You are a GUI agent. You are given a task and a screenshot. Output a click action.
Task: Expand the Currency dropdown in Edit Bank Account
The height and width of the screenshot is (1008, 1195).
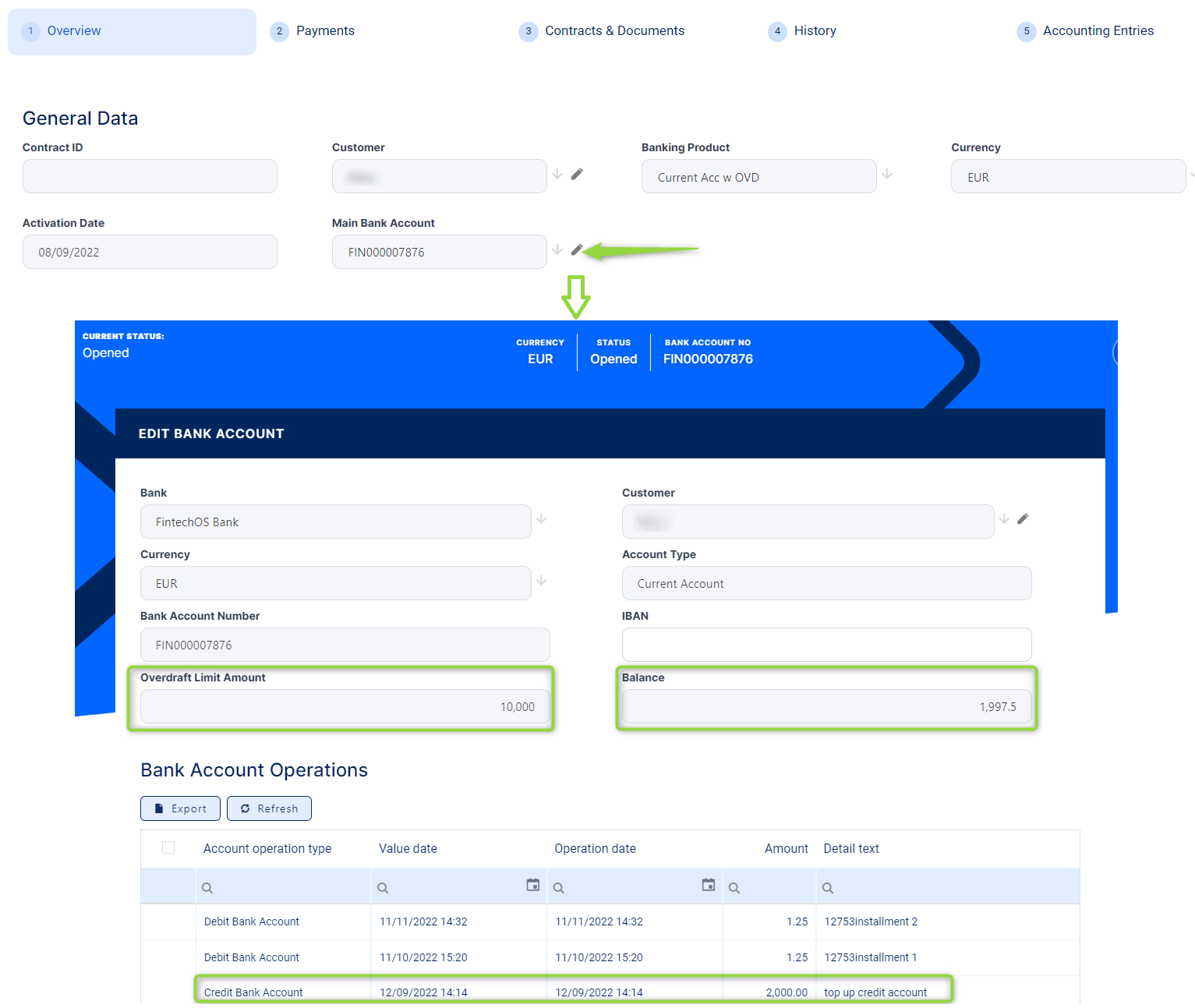point(542,581)
